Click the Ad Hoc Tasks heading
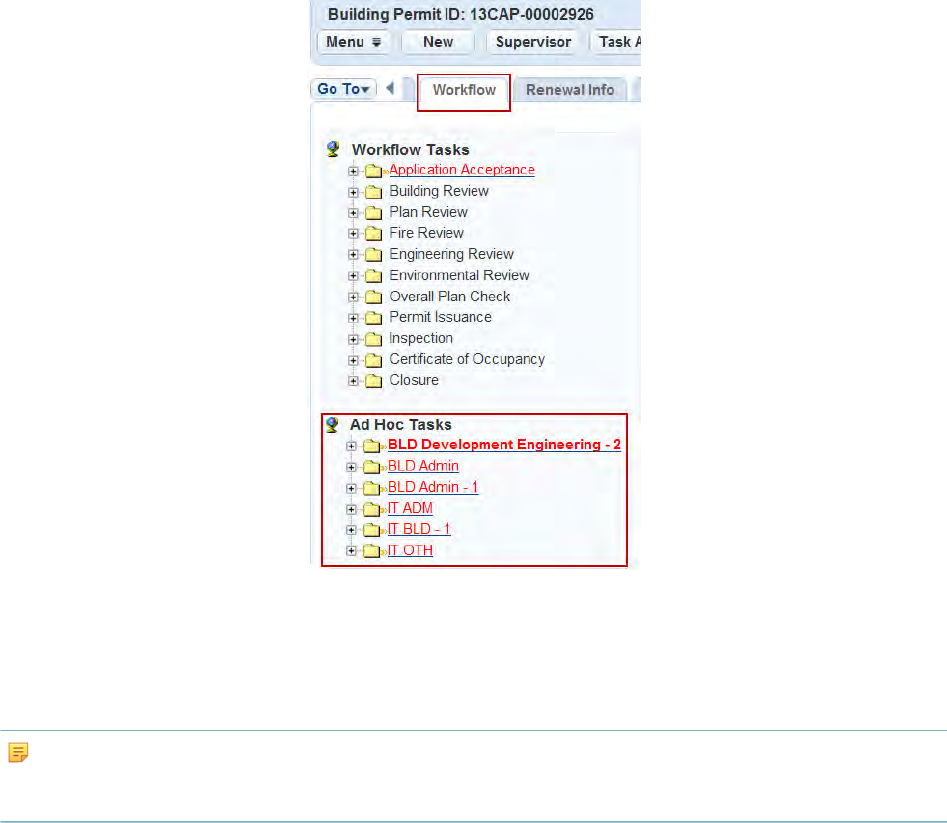 400,425
